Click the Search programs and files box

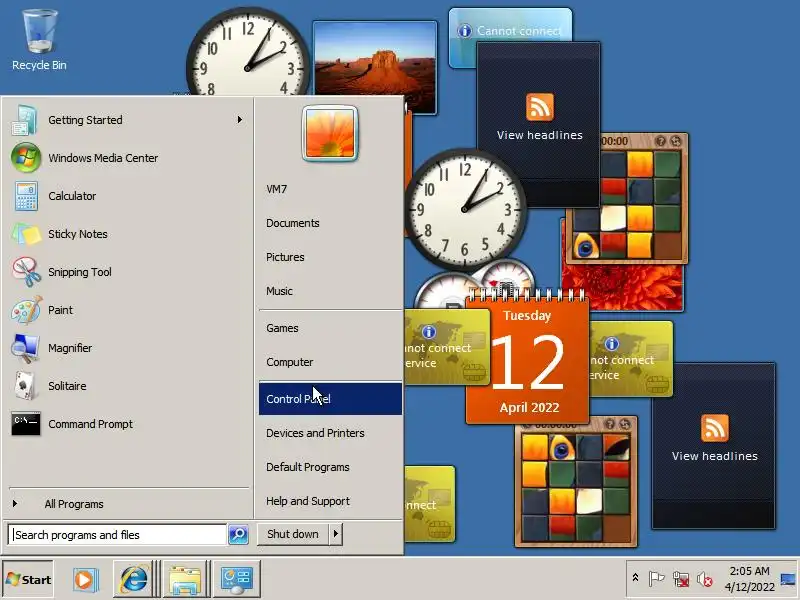pos(117,535)
